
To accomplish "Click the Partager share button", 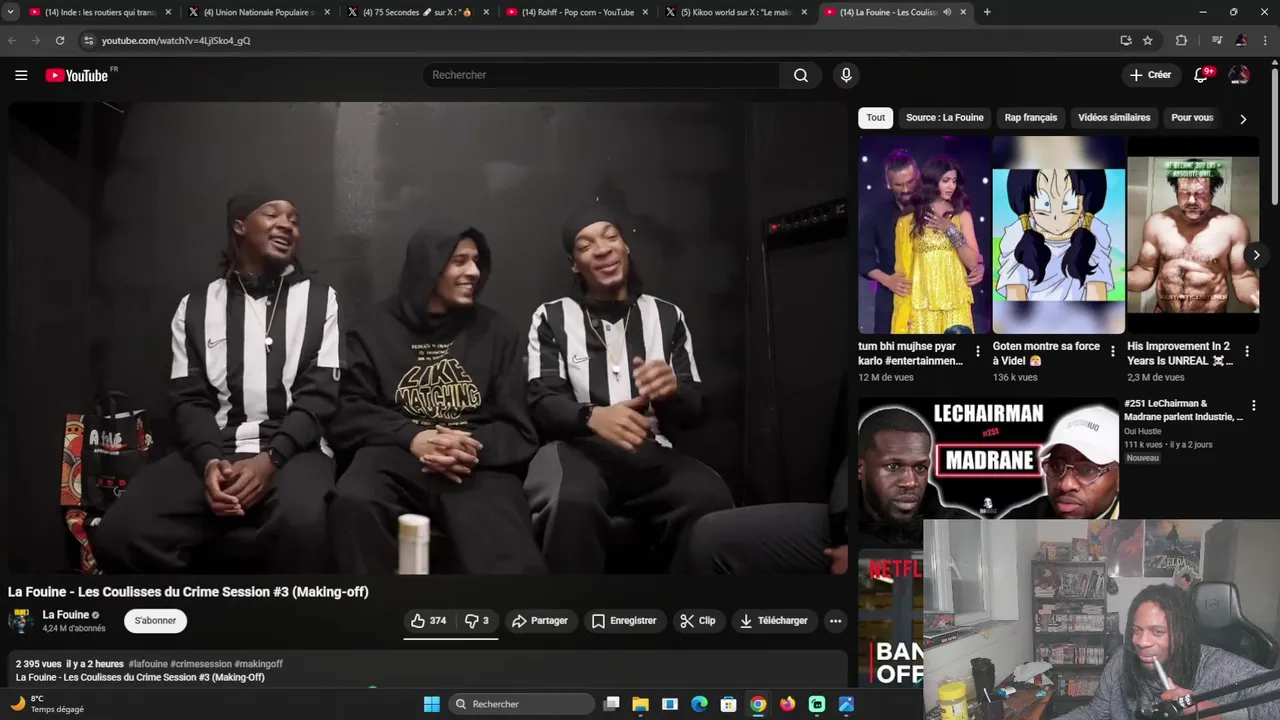I will [x=540, y=621].
